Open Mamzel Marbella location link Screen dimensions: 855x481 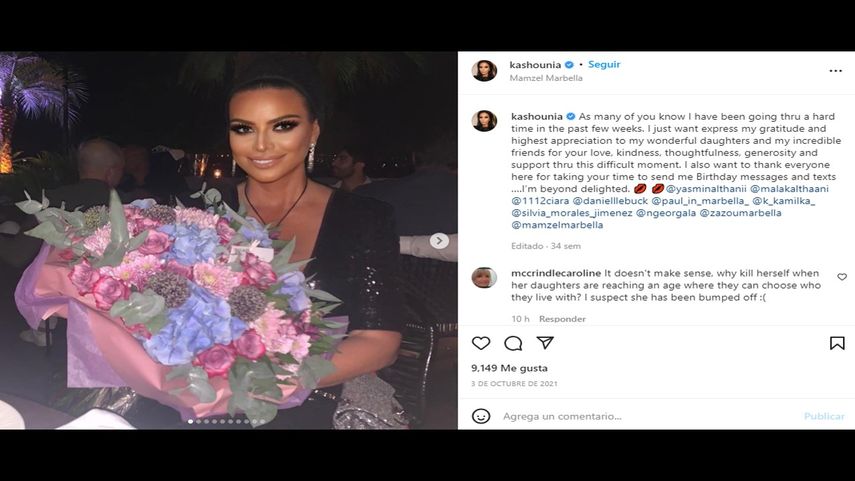coord(546,78)
